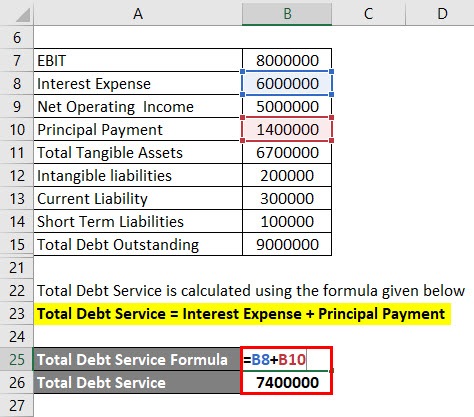Select row 6 header

click(17, 37)
